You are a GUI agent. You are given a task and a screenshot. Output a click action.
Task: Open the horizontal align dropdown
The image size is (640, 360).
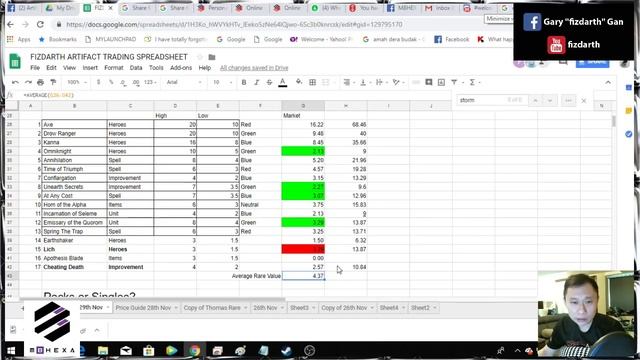pyautogui.click(x=349, y=82)
